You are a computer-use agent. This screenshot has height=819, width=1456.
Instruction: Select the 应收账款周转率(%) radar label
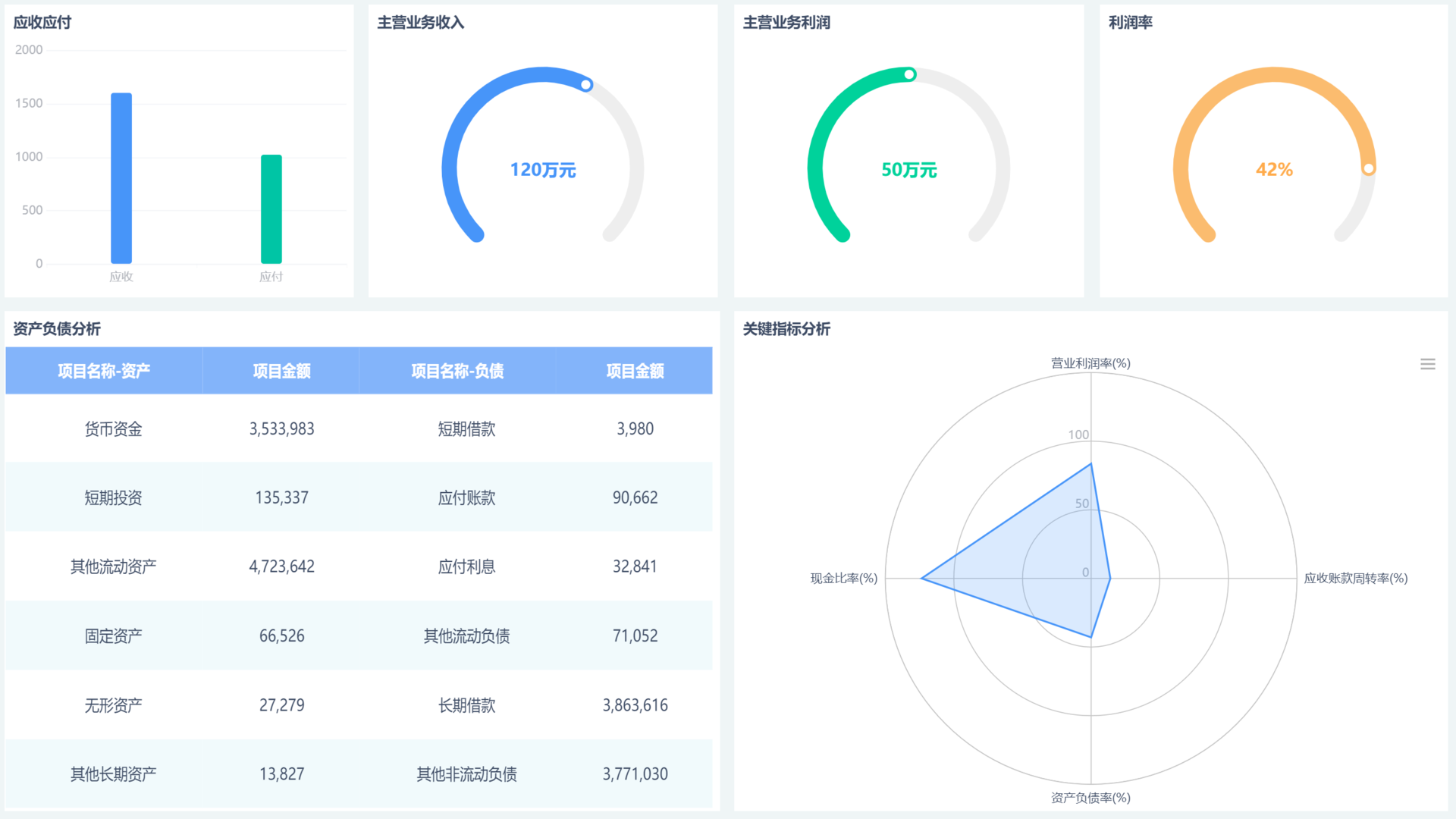click(1354, 577)
